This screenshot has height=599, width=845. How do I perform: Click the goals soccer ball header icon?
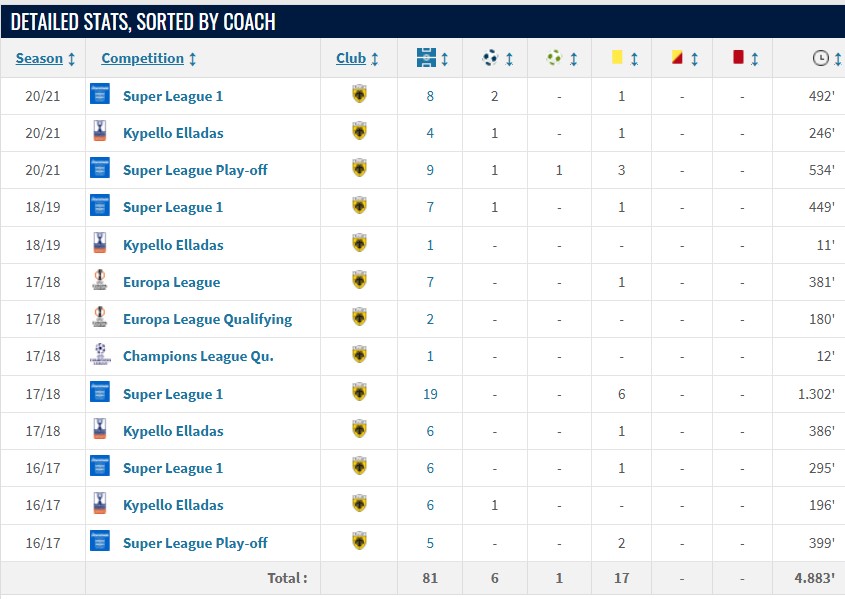click(490, 59)
